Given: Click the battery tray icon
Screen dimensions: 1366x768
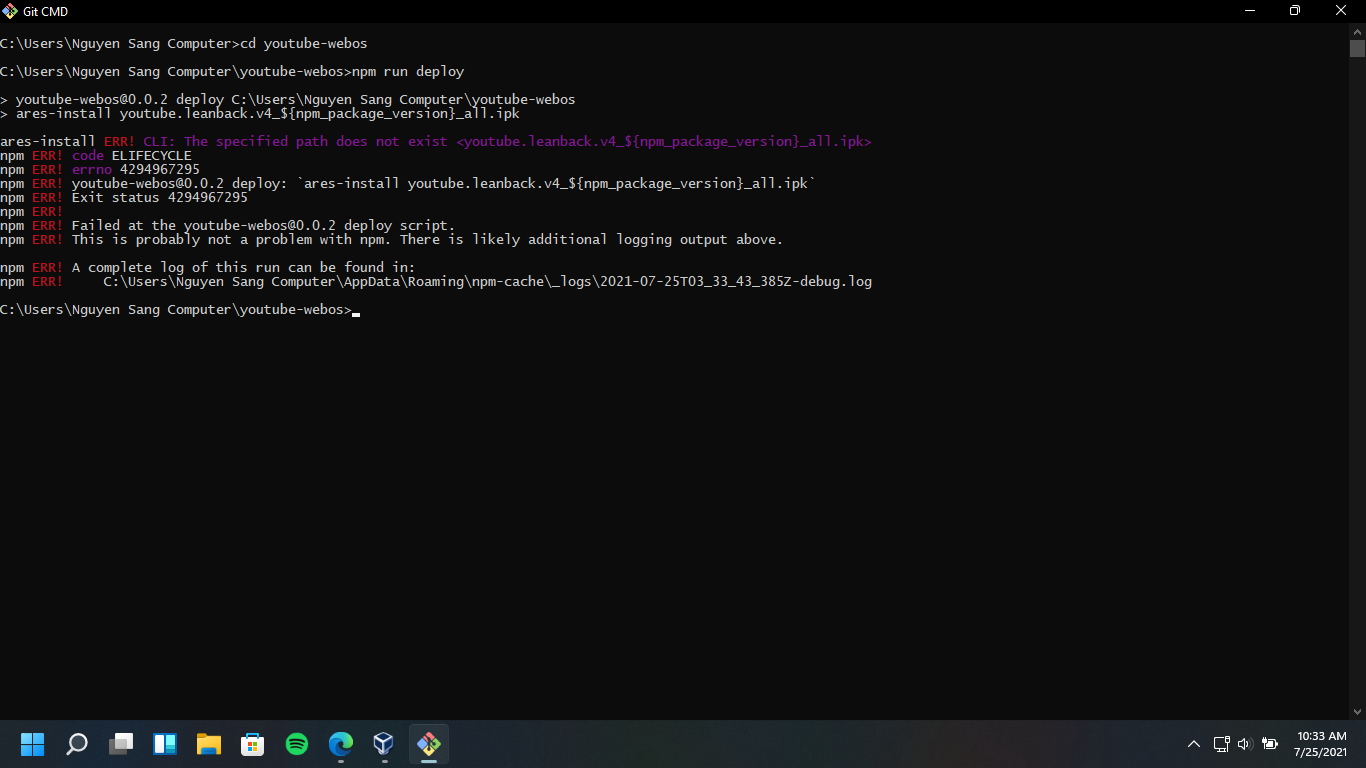Looking at the screenshot, I should (x=1270, y=744).
